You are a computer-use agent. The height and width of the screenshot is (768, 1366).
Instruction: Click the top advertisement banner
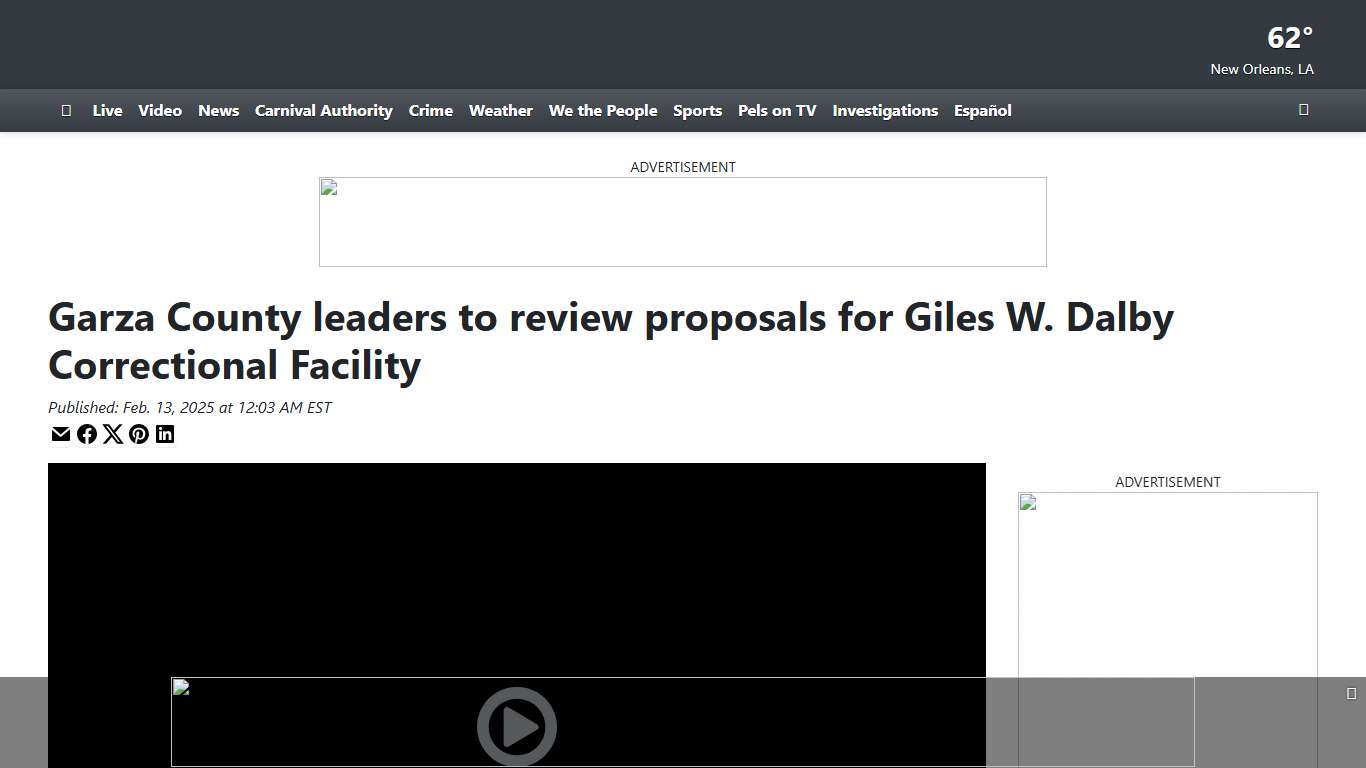click(683, 222)
